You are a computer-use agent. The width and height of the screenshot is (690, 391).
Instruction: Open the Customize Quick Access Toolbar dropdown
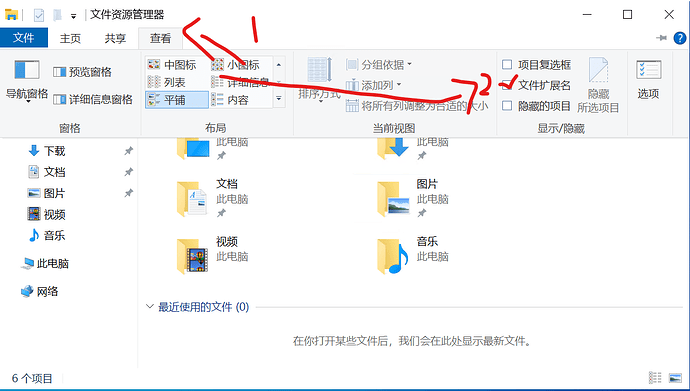point(73,16)
